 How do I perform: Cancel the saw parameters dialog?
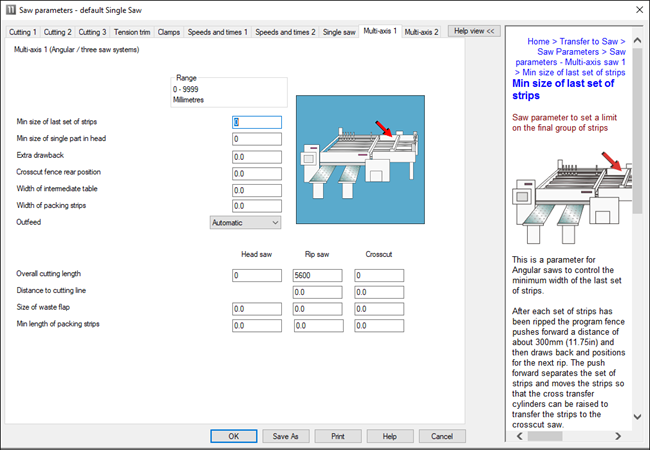tap(442, 436)
